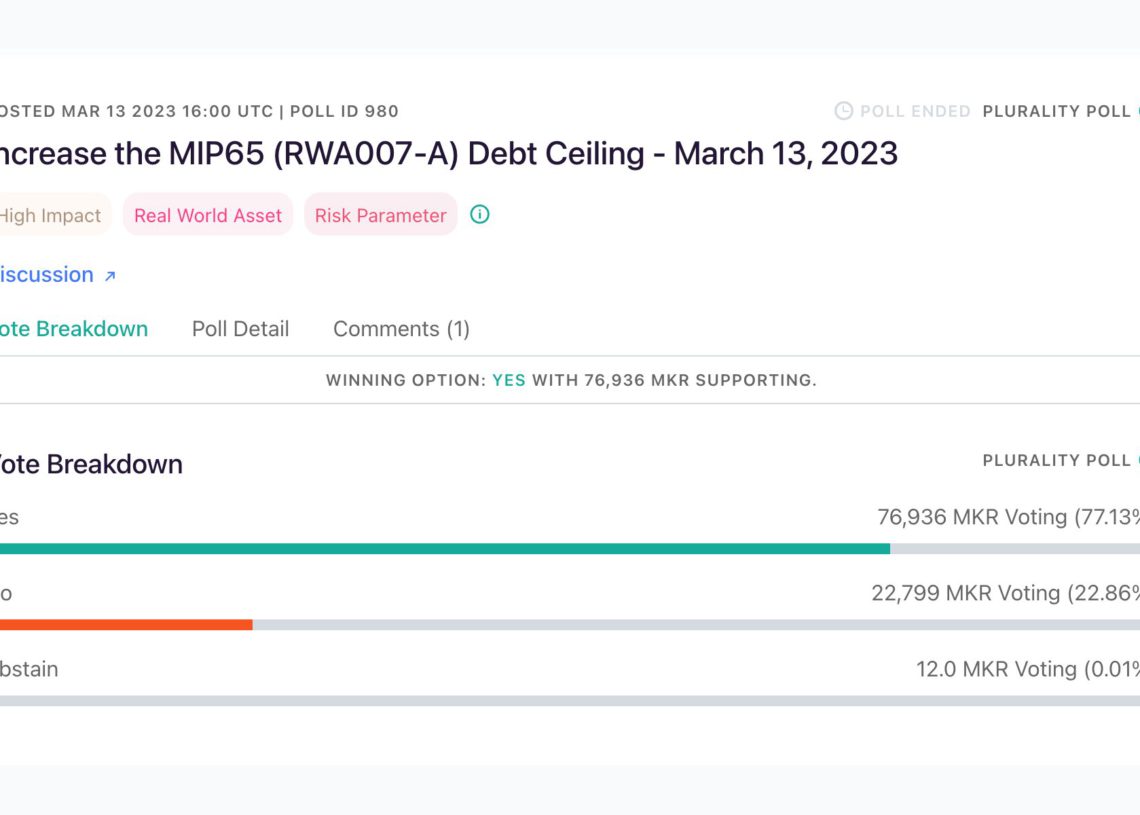Viewport: 1140px width, 815px height.
Task: Click the clock icon beside Poll Ended
Action: (x=844, y=111)
